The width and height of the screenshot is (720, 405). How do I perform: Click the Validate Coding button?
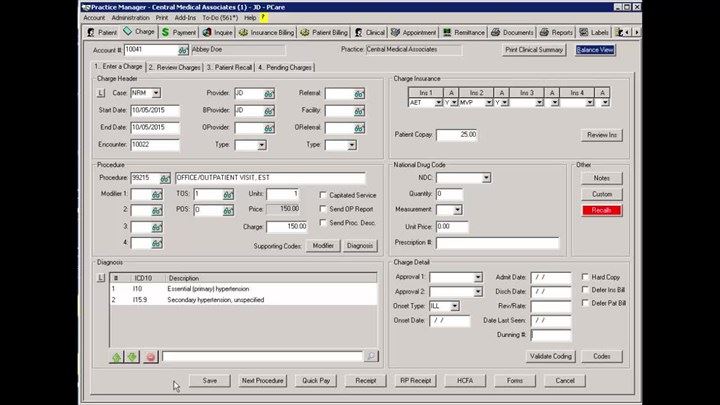(x=551, y=356)
